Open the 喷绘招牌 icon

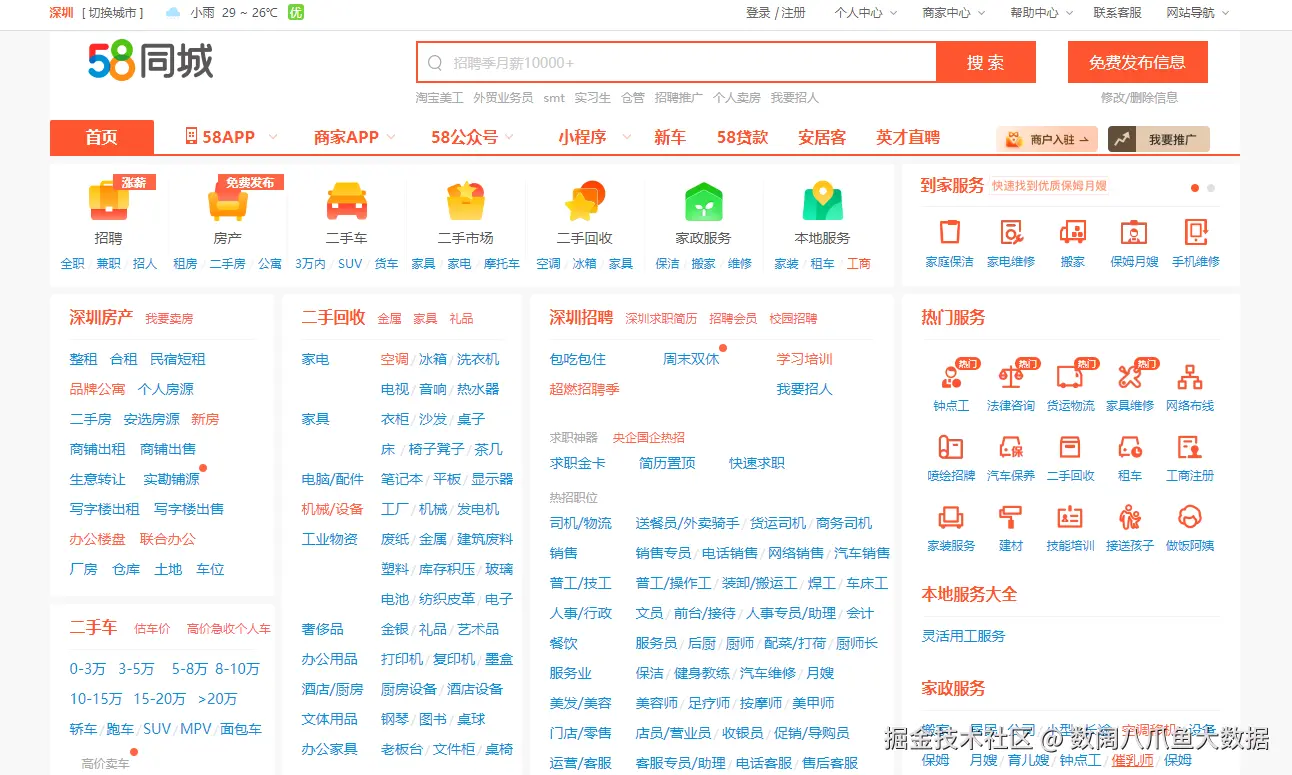(951, 447)
